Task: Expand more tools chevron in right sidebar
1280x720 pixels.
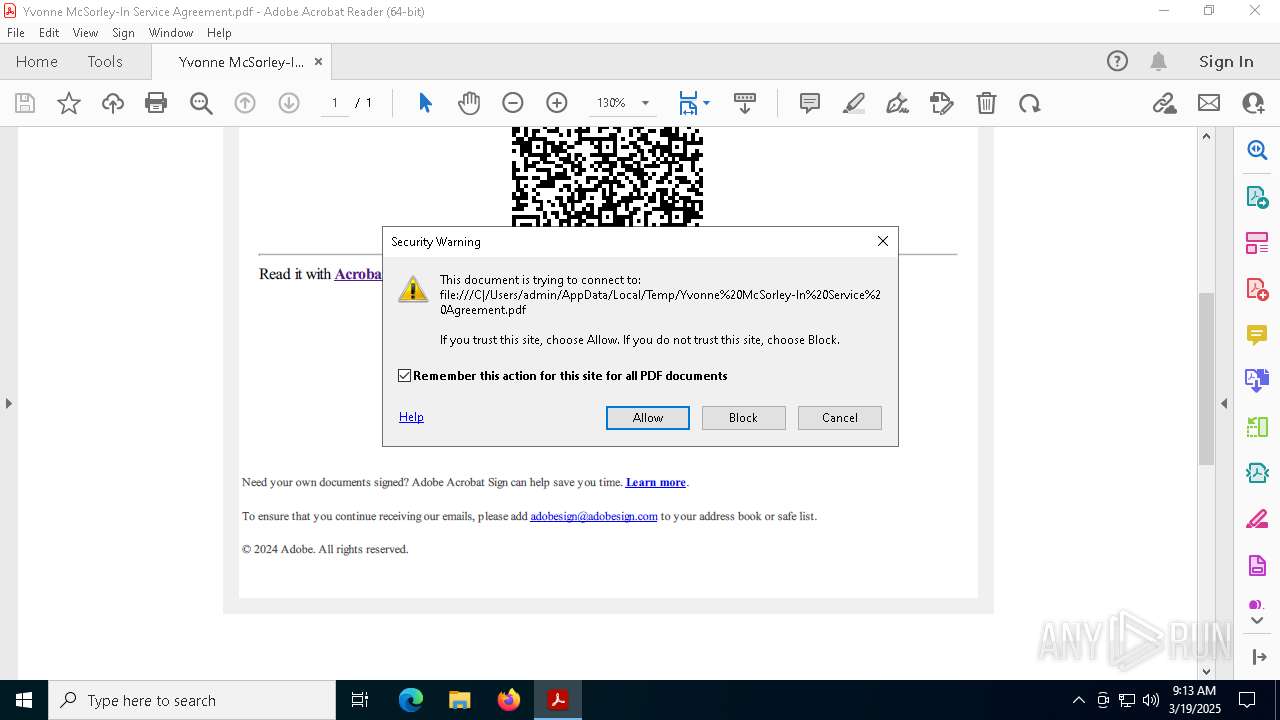Action: (x=1257, y=621)
